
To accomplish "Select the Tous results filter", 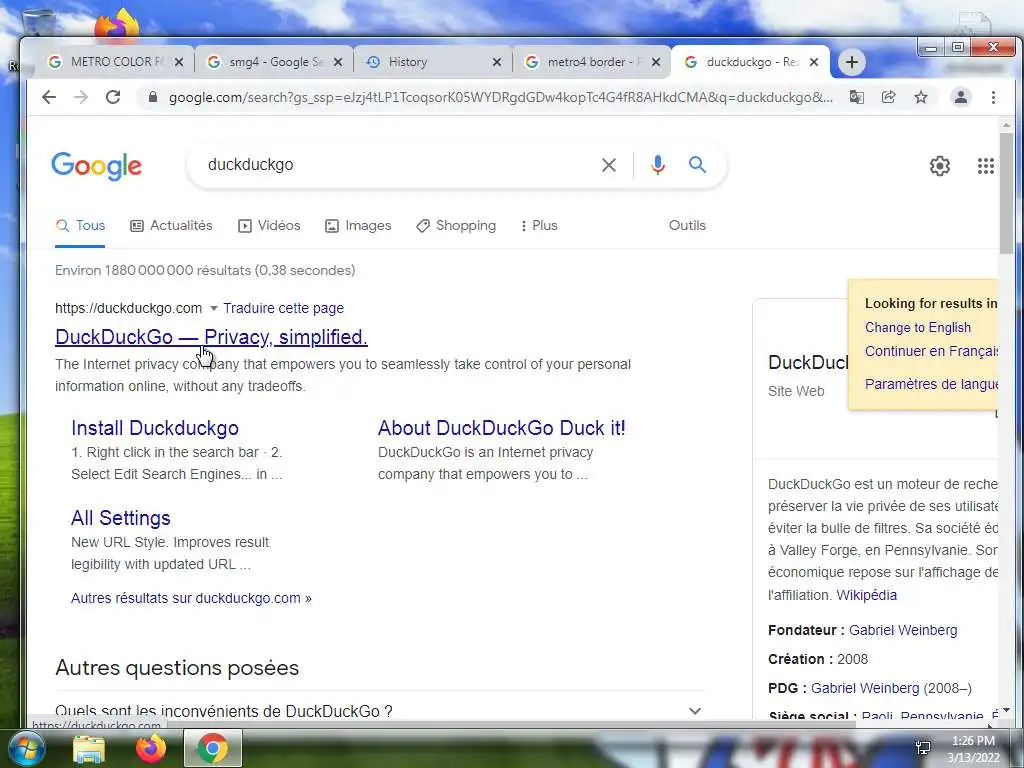I will click(80, 226).
